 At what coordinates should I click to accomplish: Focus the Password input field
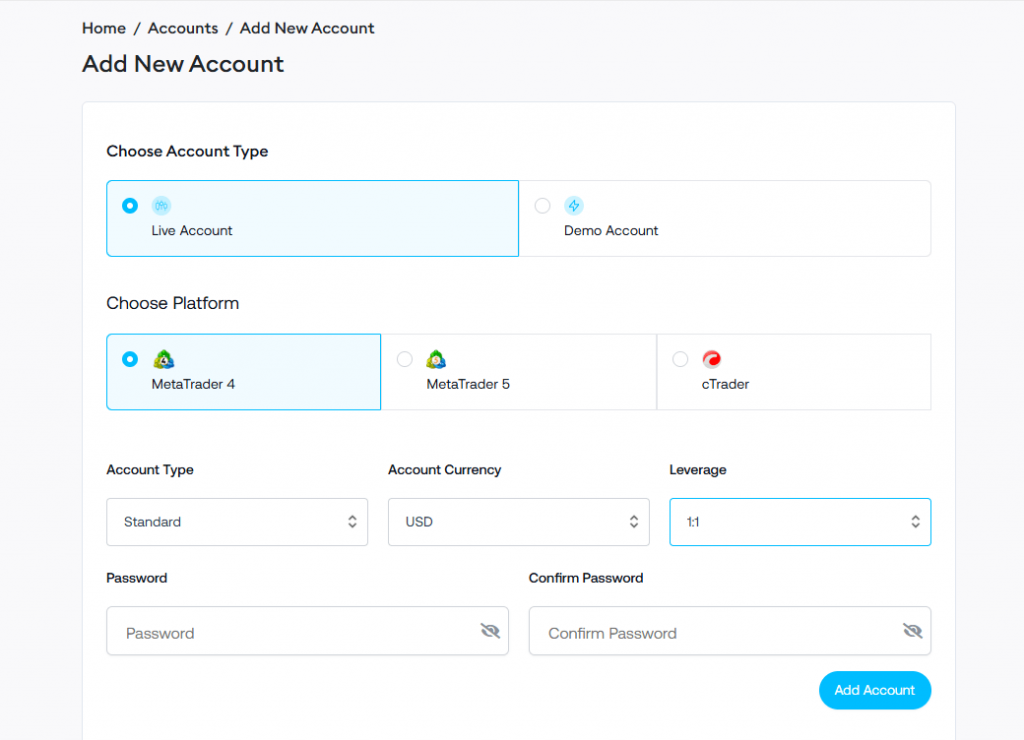(308, 631)
